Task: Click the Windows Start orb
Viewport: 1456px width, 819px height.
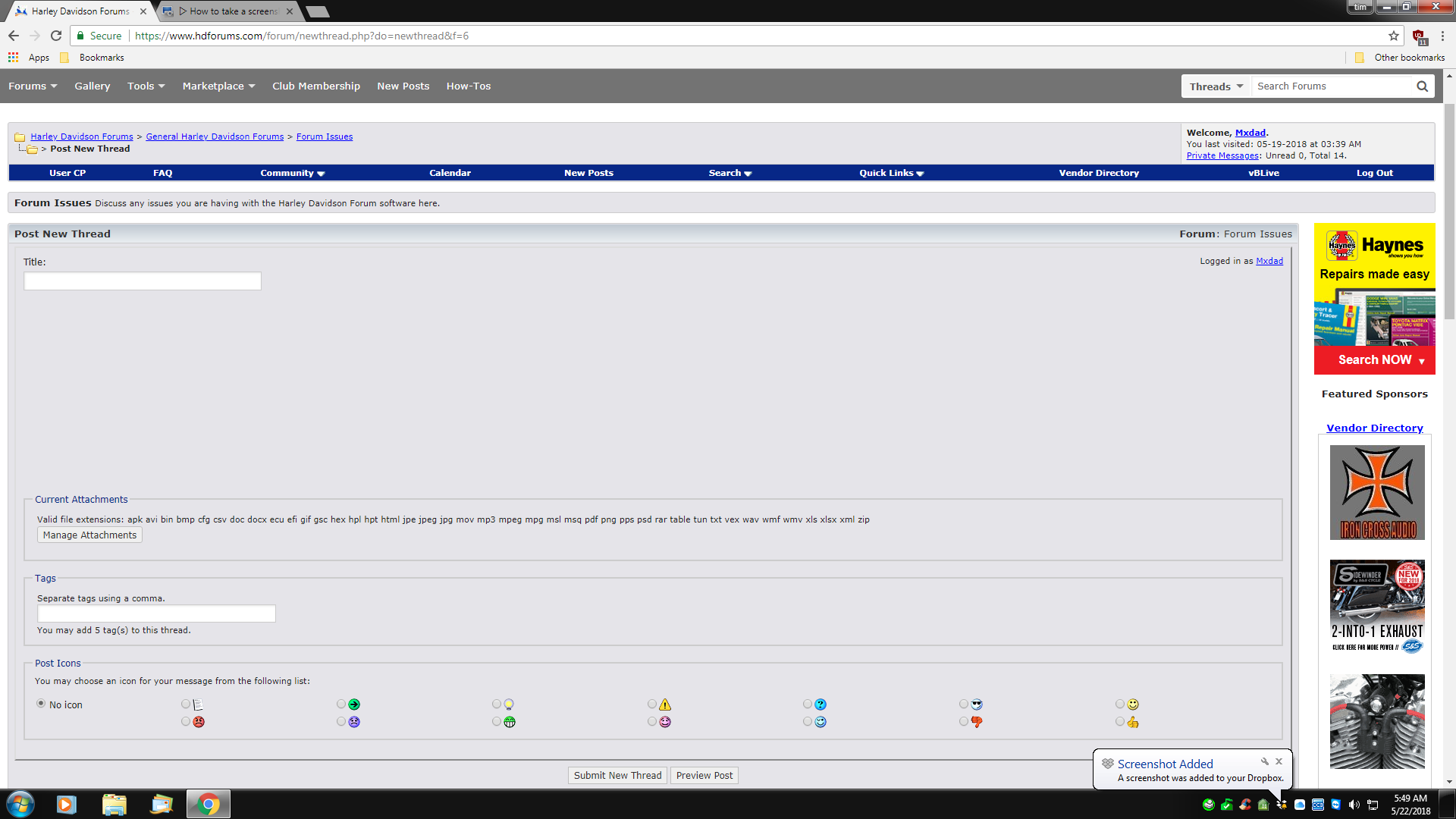Action: point(20,804)
